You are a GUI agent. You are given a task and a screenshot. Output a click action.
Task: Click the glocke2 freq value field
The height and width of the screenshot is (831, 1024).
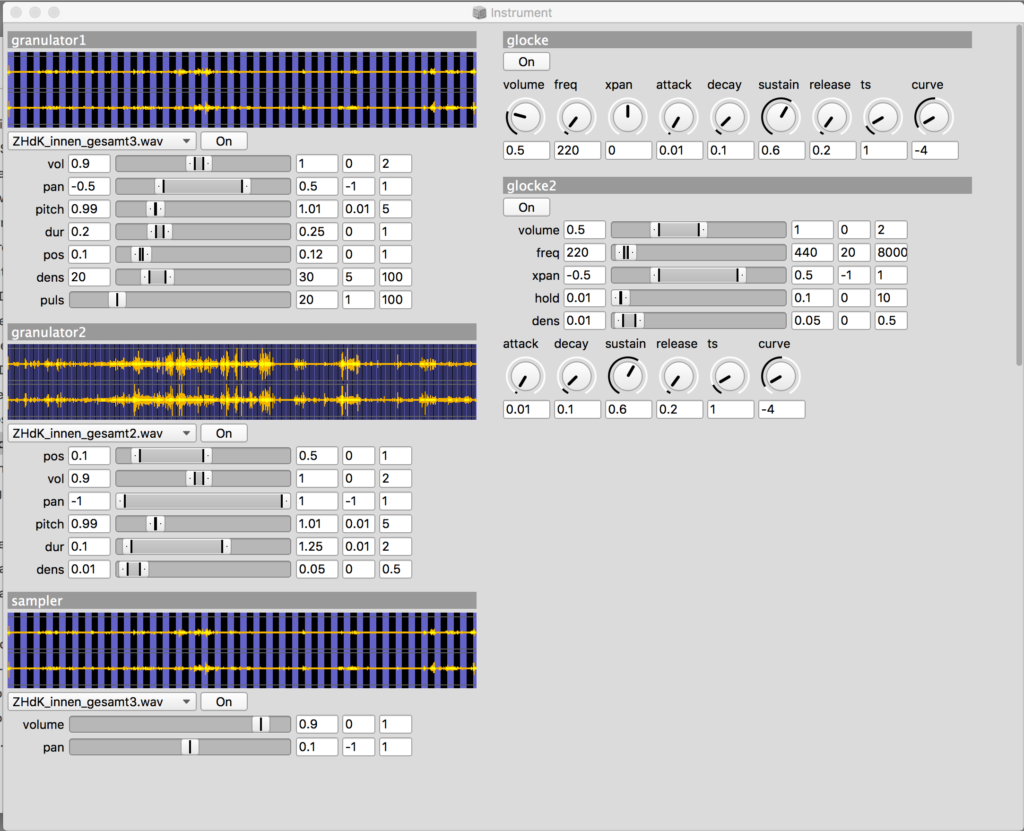pyautogui.click(x=584, y=252)
